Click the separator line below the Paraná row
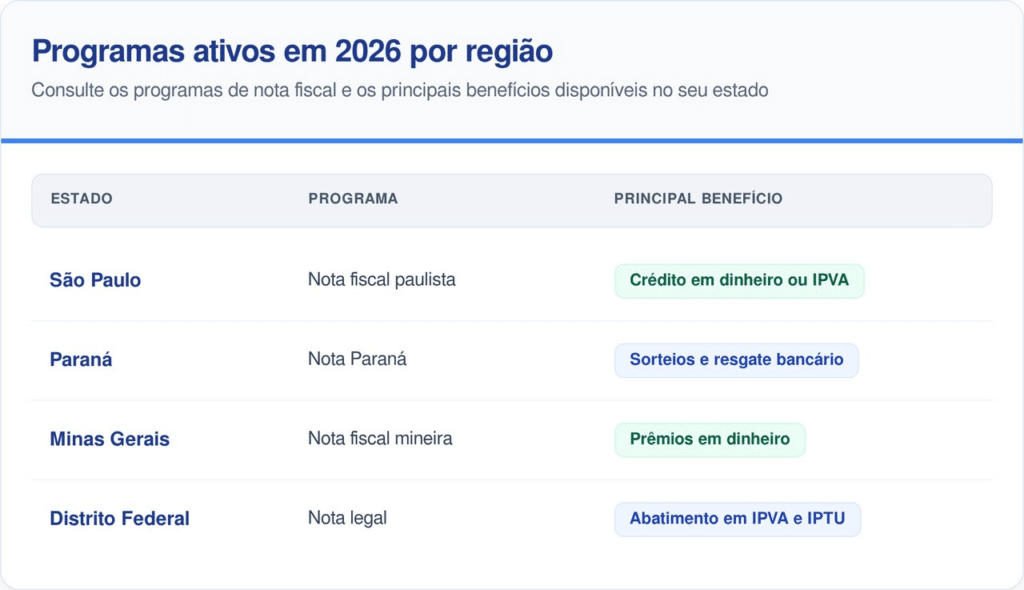The width and height of the screenshot is (1024, 590). coord(512,400)
